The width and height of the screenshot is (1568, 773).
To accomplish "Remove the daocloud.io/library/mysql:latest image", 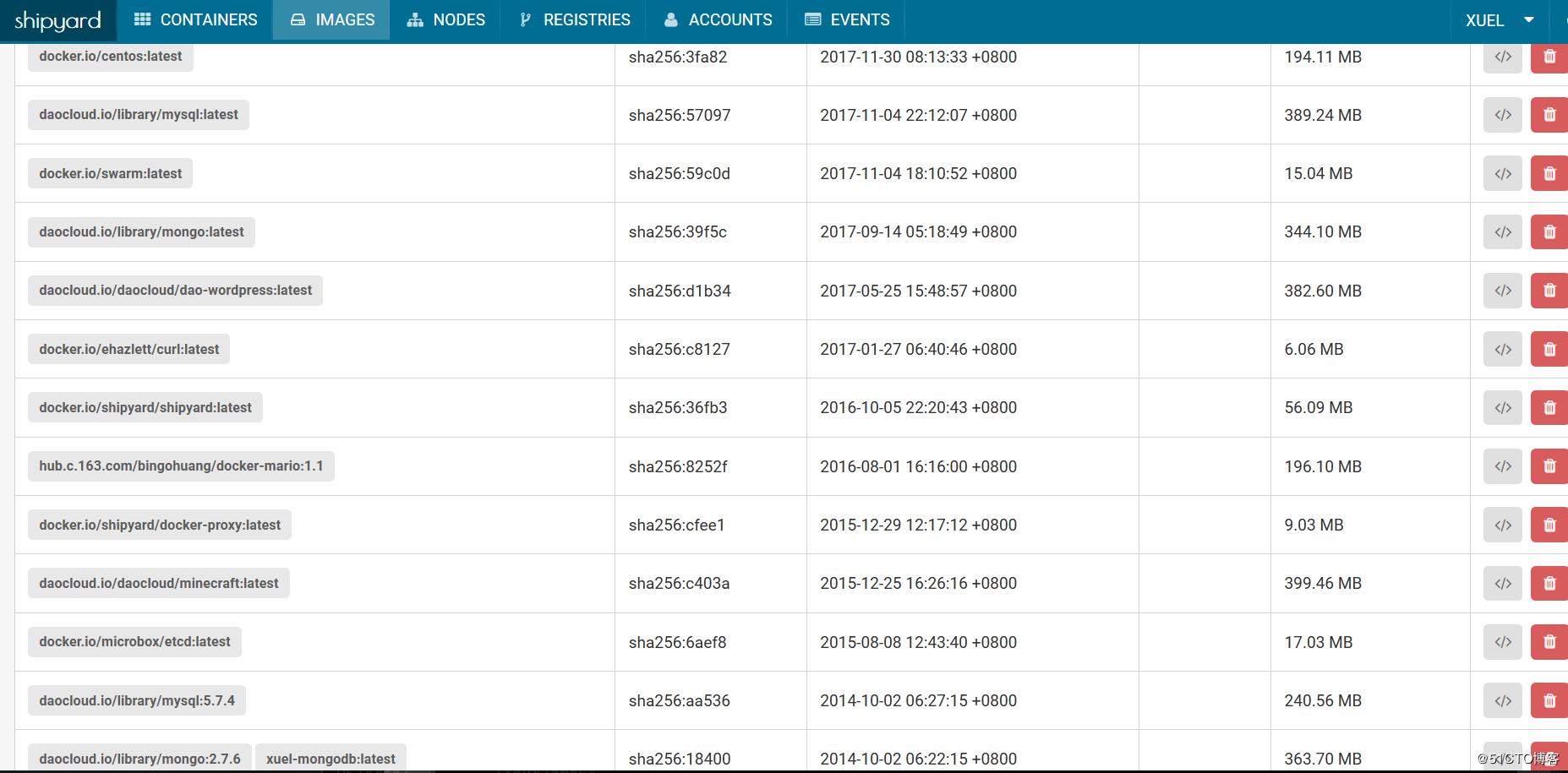I will click(x=1549, y=115).
